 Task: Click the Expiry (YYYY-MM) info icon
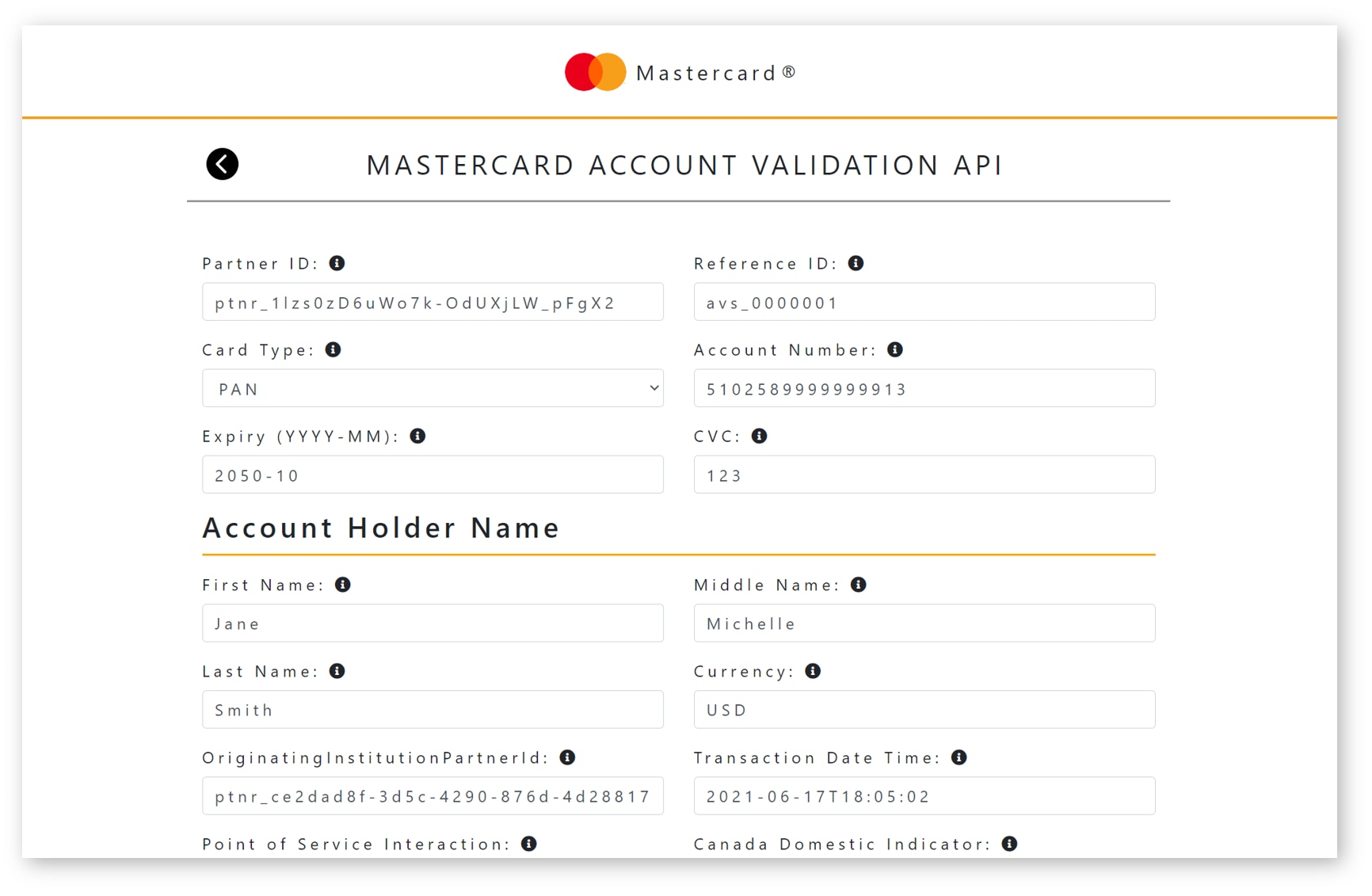pyautogui.click(x=417, y=436)
